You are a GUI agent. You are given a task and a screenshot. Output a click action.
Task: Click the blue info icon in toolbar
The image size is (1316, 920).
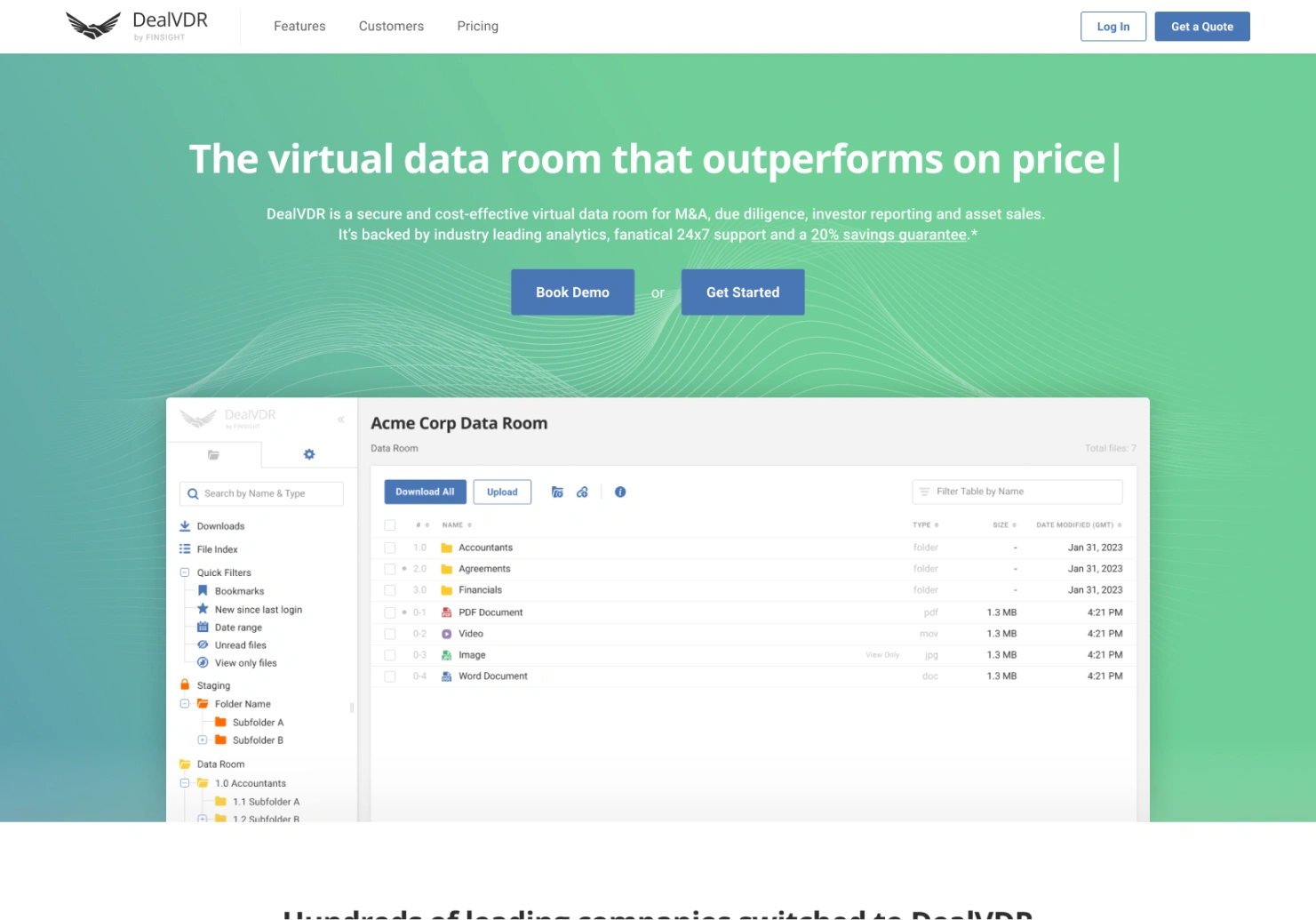620,492
